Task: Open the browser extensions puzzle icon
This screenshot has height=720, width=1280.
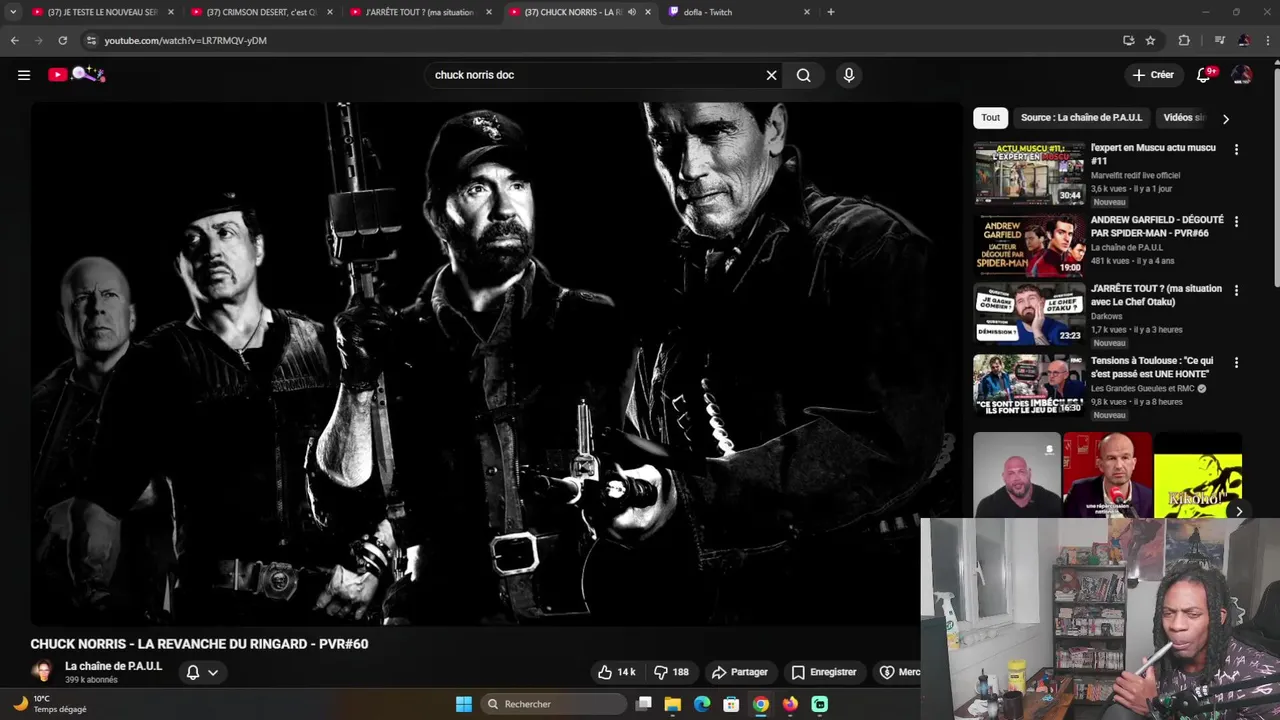Action: click(x=1184, y=40)
